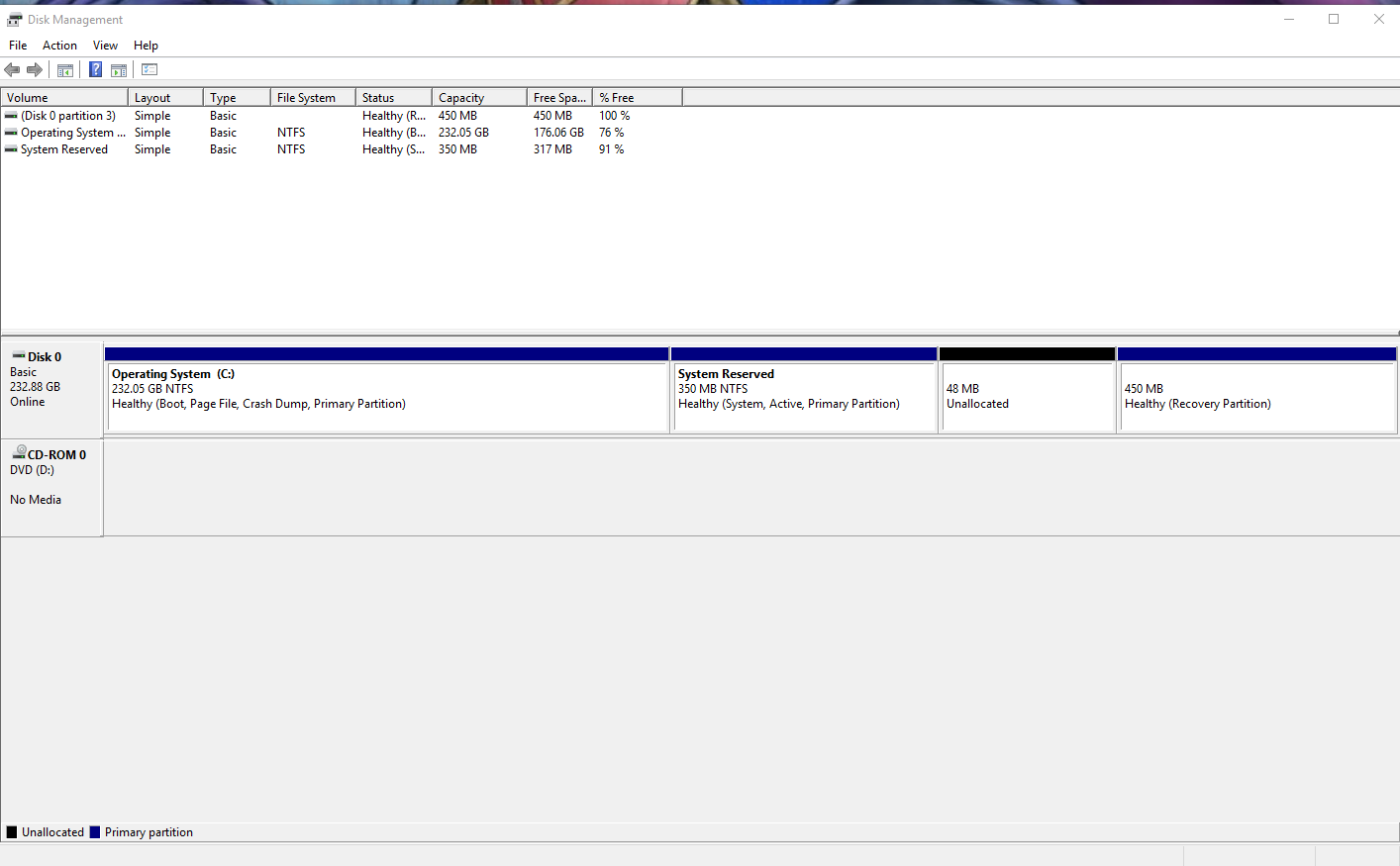Click the Healthy status of Disk 0 partition 3
Viewport: 1400px width, 866px height.
click(x=394, y=116)
